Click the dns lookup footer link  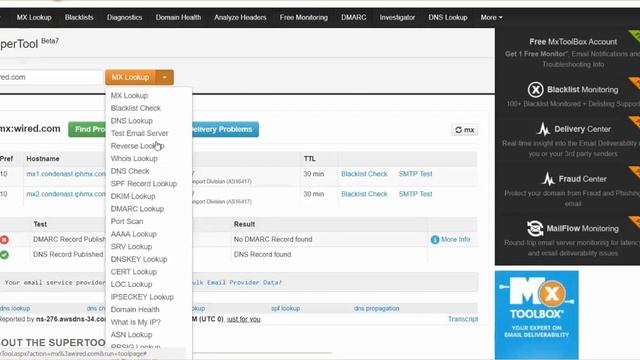coord(15,309)
